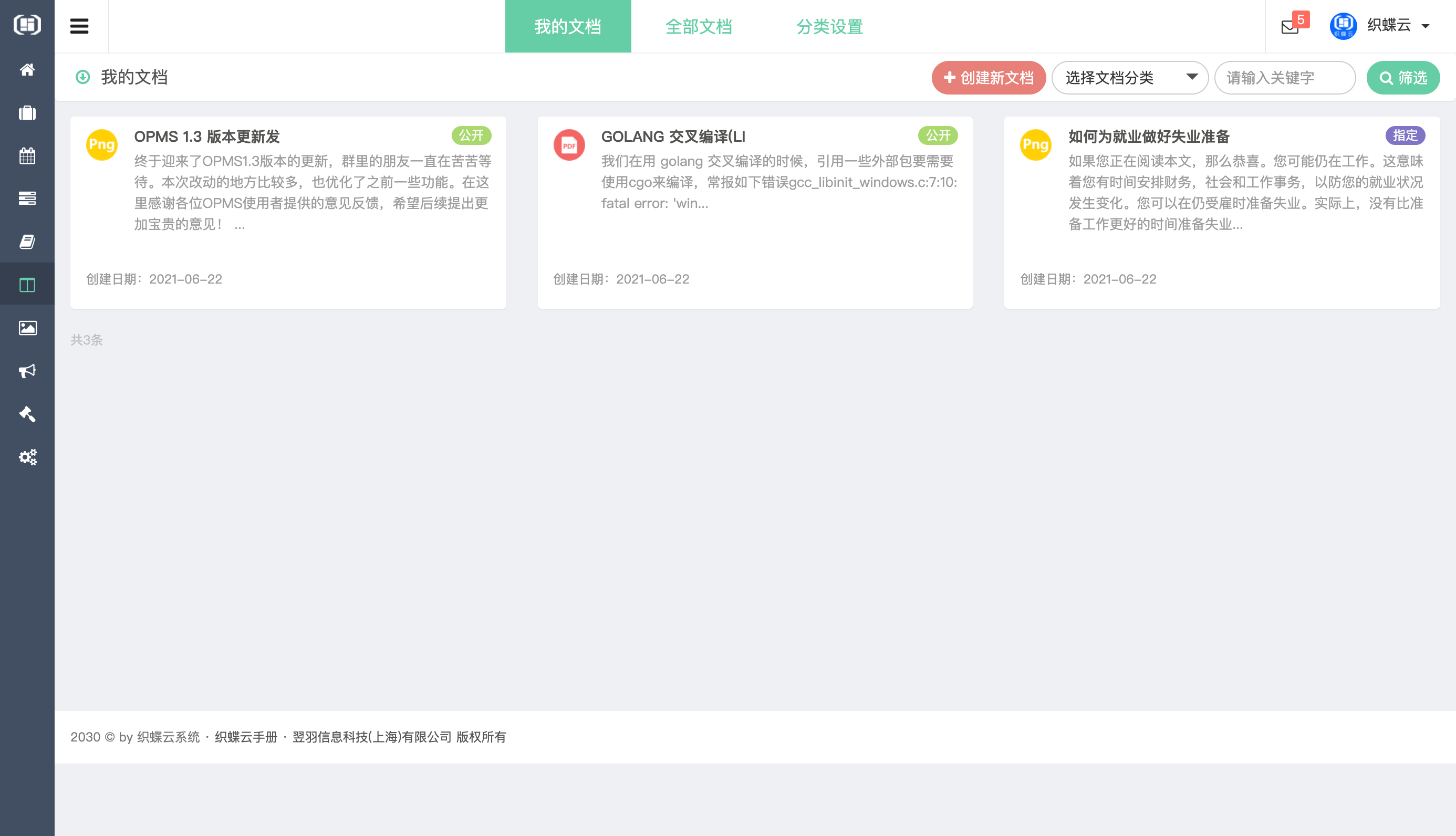Open the gavel icon in sidebar
1456x836 pixels.
coord(27,414)
